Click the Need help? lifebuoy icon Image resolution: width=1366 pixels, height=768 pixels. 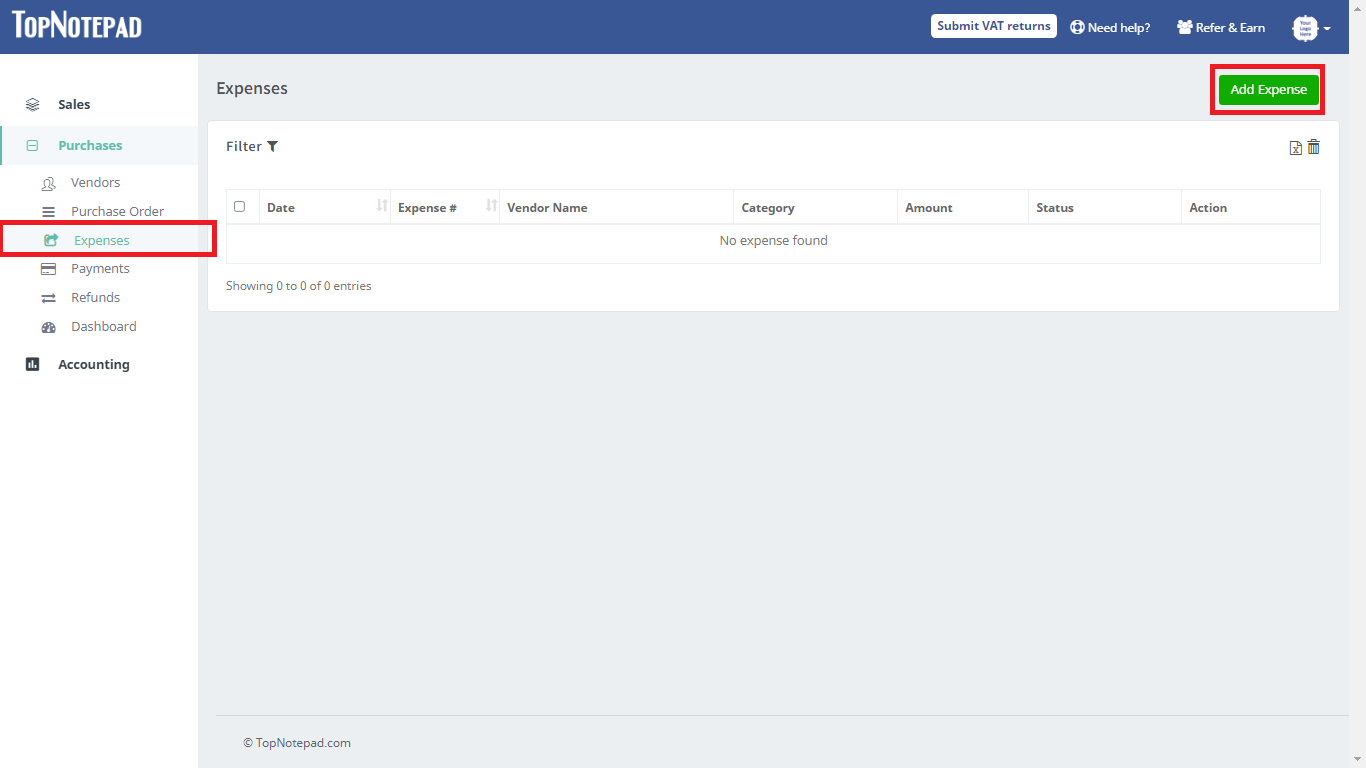coord(1077,27)
